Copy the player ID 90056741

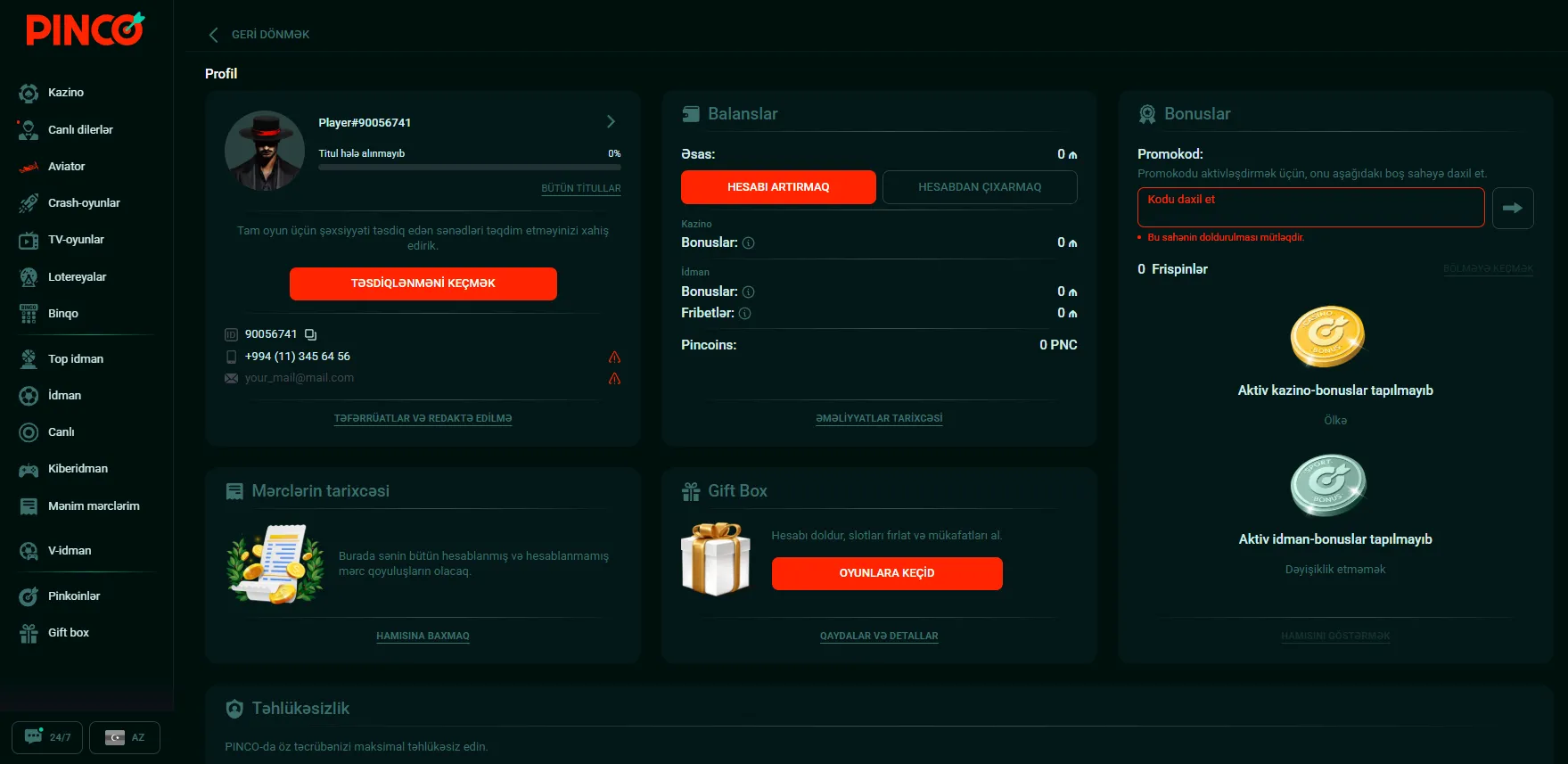(x=310, y=334)
